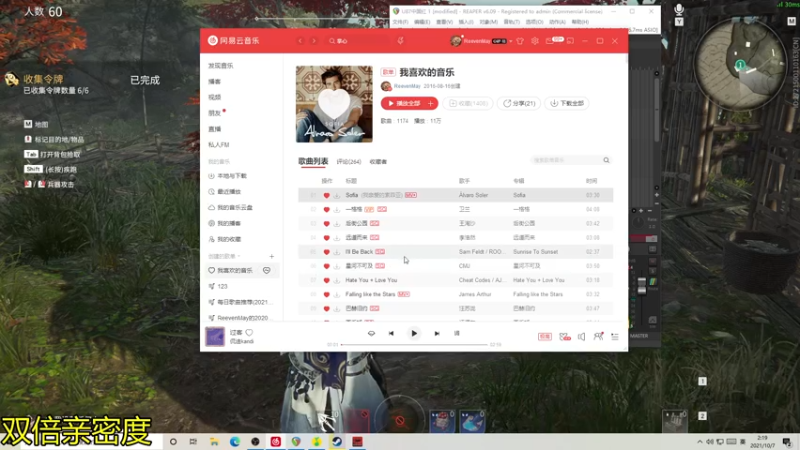Open the play queue list icon
Image resolution: width=800 pixels, height=450 pixels.
click(615, 337)
